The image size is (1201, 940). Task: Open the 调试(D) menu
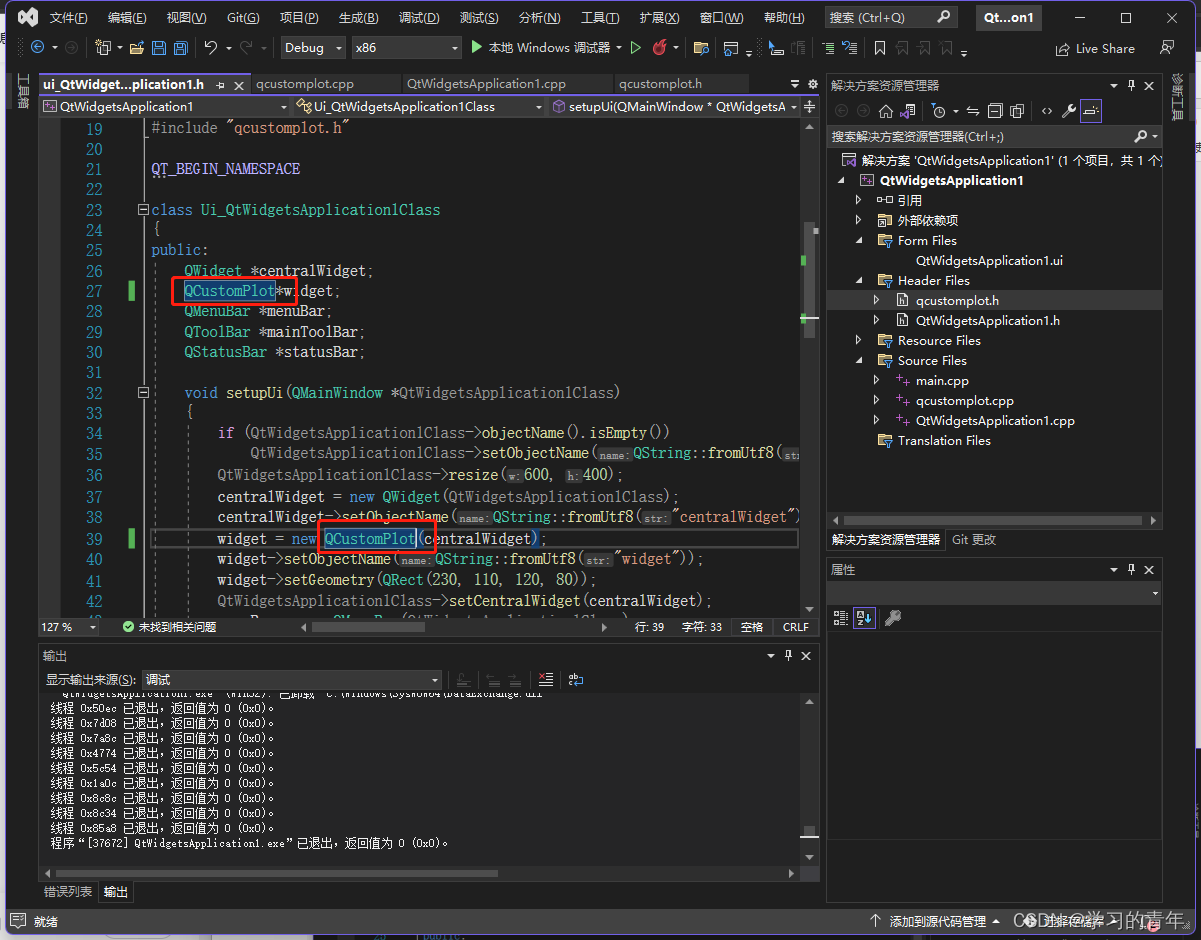tap(419, 18)
